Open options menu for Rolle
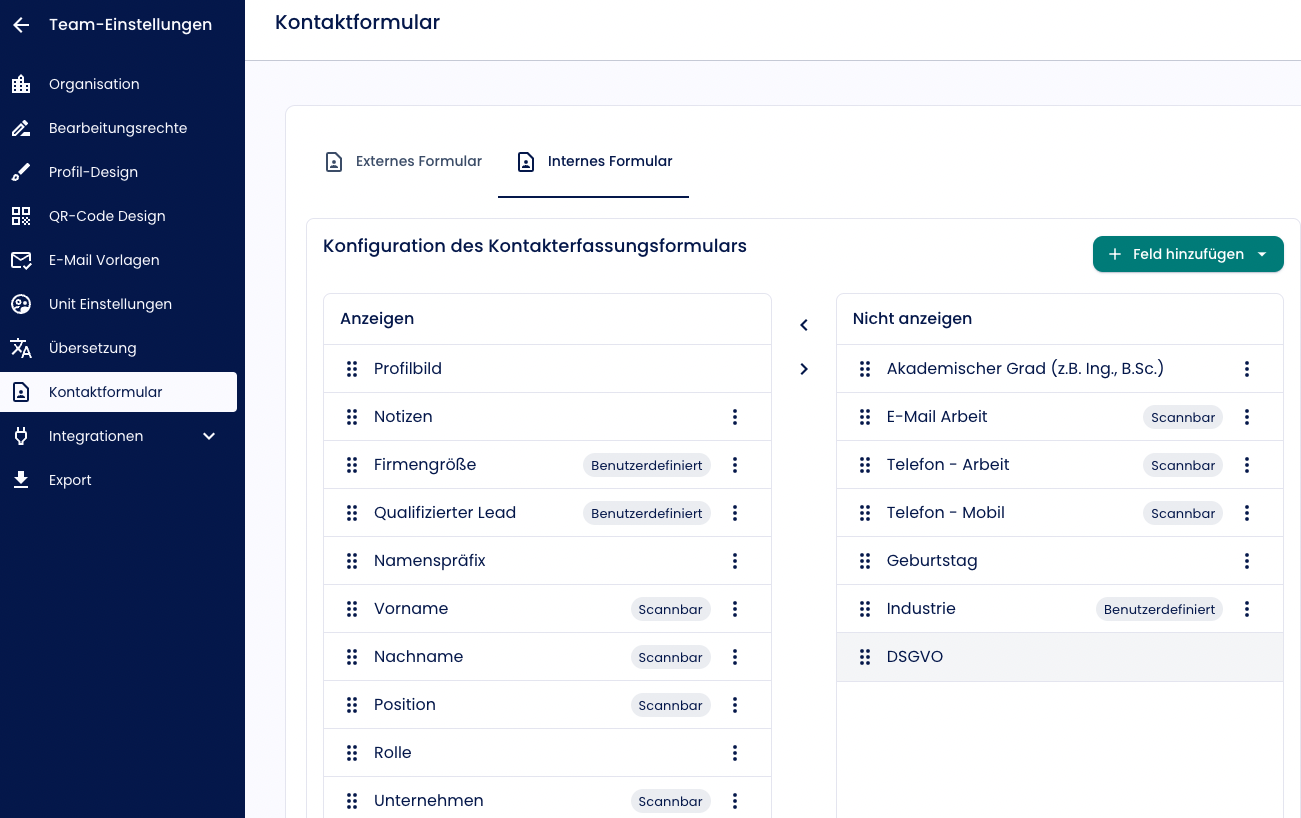The image size is (1301, 818). click(x=735, y=753)
